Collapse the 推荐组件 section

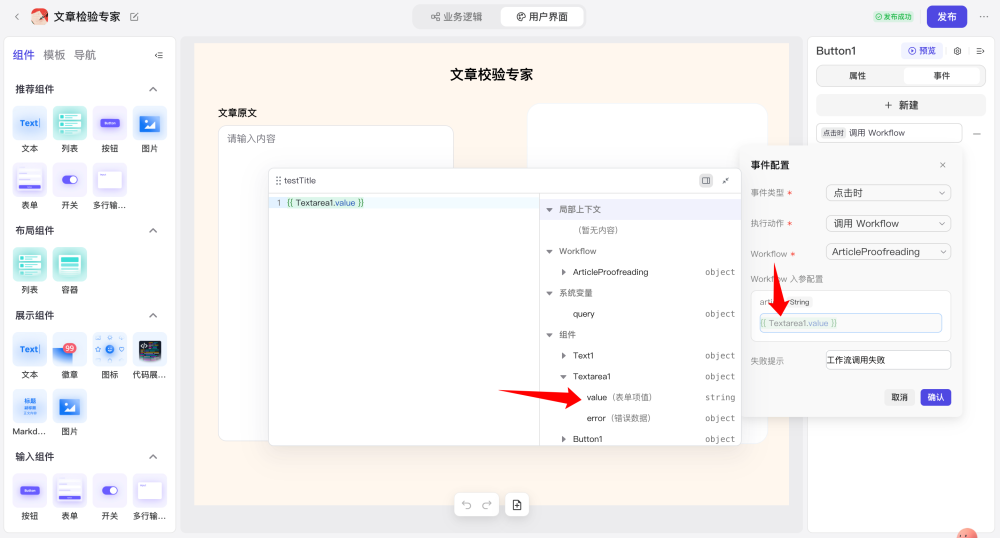coord(153,89)
